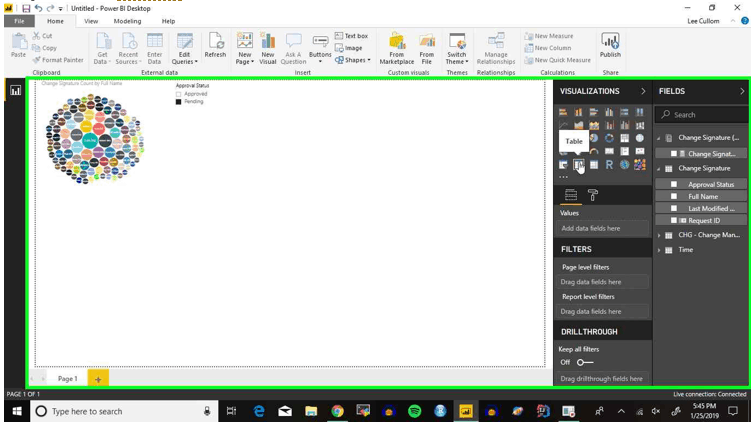Image resolution: width=753 pixels, height=423 pixels.
Task: Open the Shapes dropdown
Action: coord(352,60)
